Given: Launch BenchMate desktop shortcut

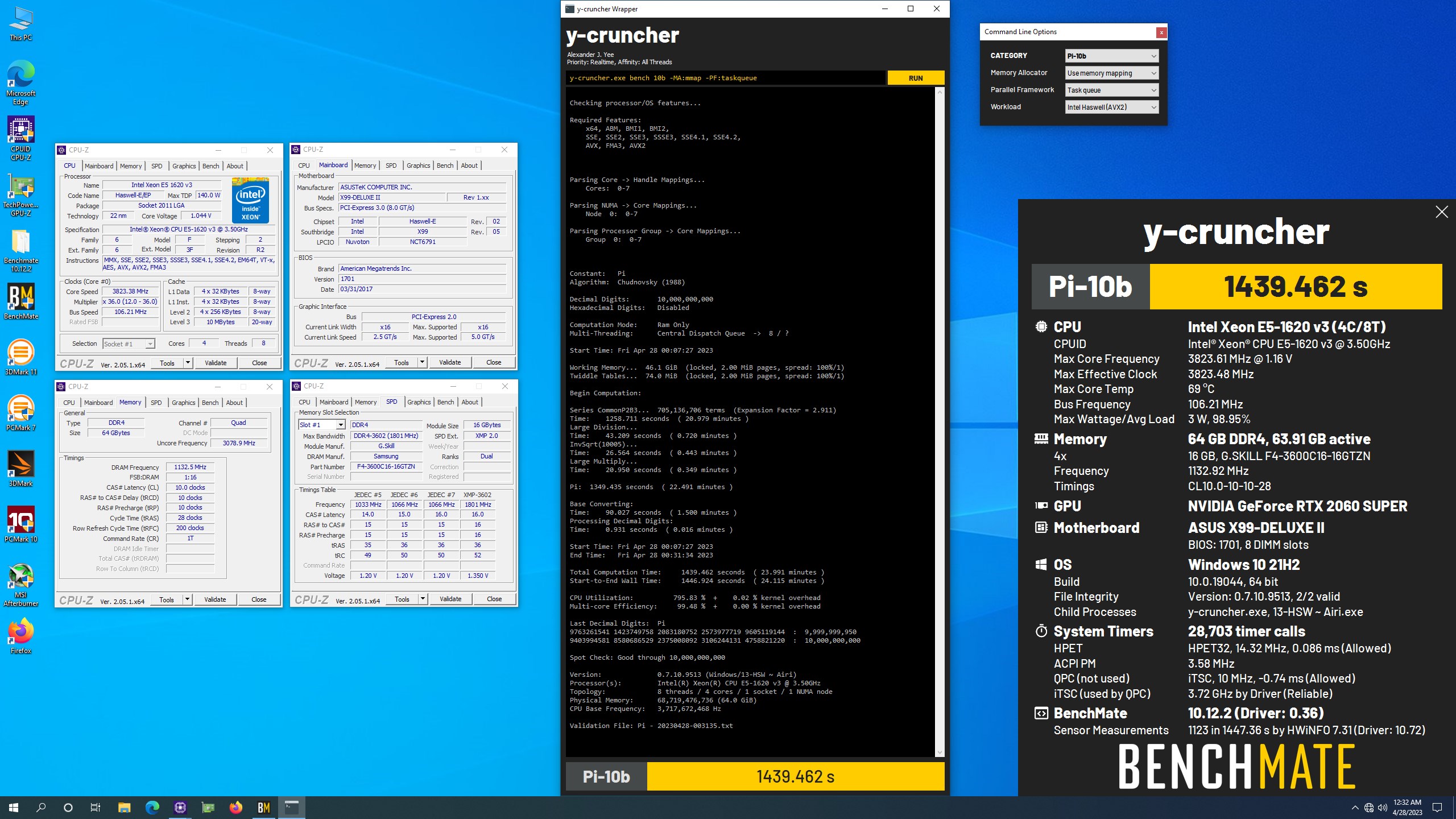Looking at the screenshot, I should coord(21,301).
